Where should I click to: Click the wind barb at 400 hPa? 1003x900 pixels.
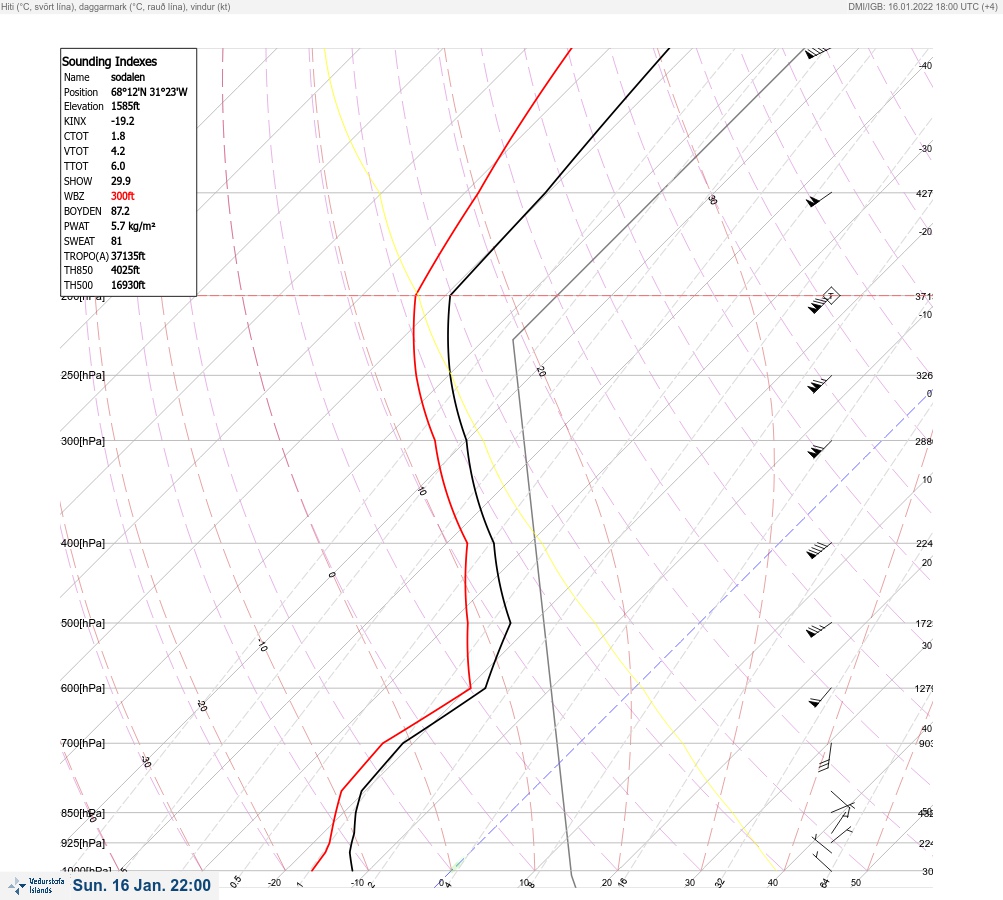pyautogui.click(x=819, y=550)
